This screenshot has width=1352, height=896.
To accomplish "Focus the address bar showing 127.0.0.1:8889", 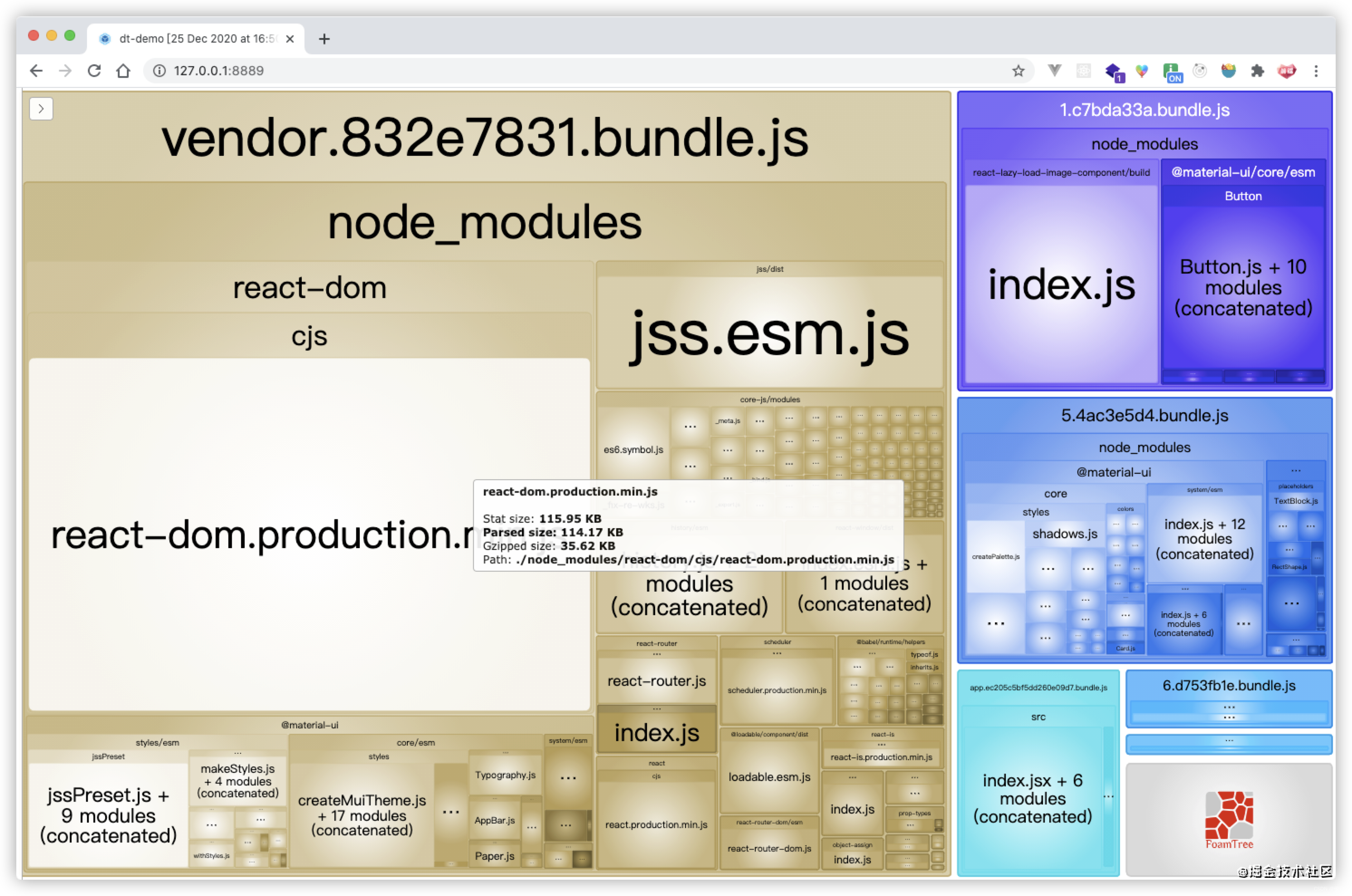I will point(589,71).
